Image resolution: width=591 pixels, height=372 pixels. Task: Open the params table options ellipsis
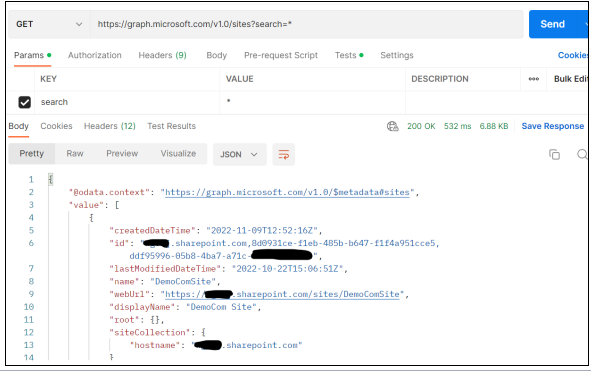tap(534, 79)
